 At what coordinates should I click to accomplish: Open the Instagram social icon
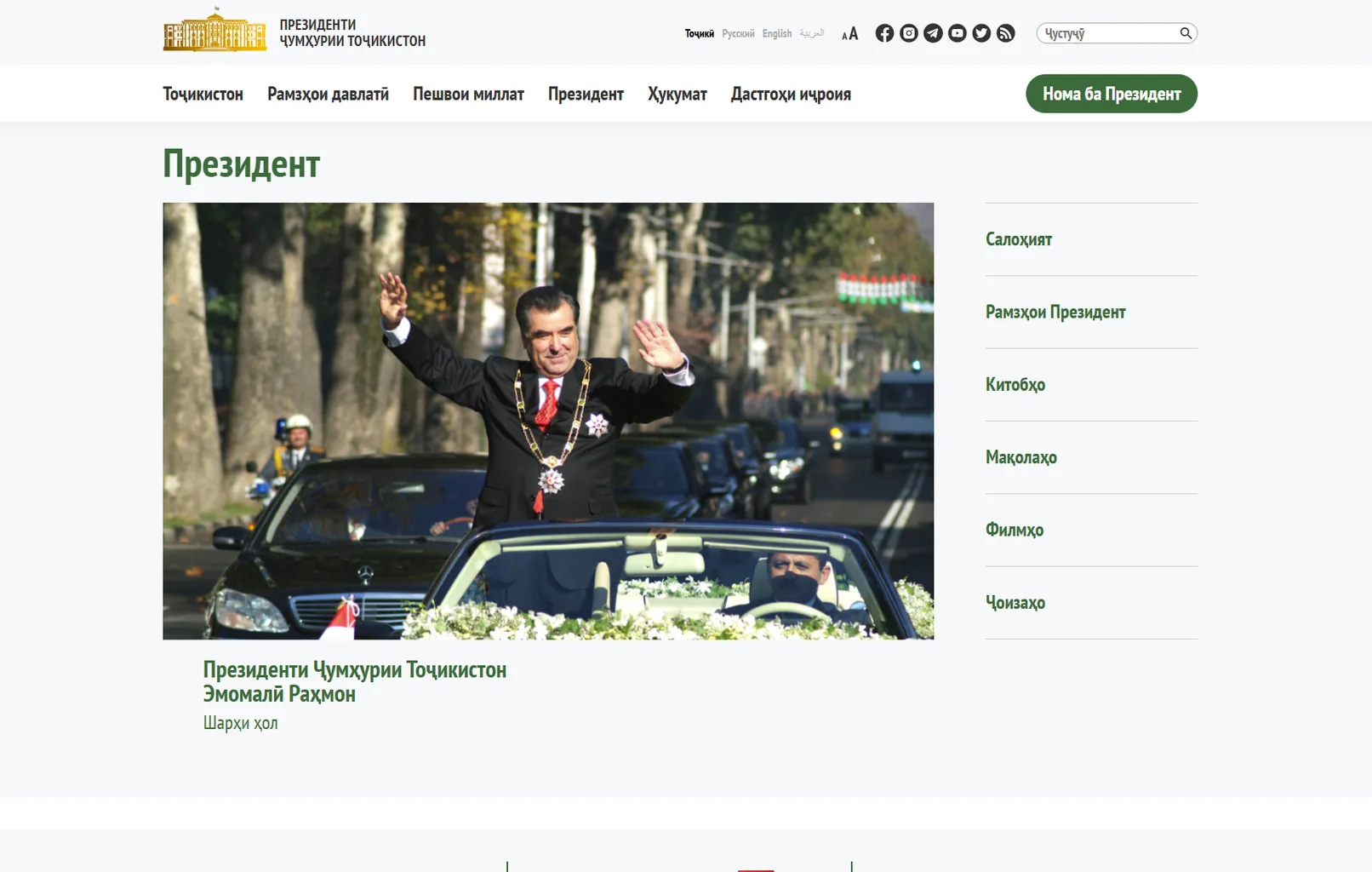pos(909,33)
